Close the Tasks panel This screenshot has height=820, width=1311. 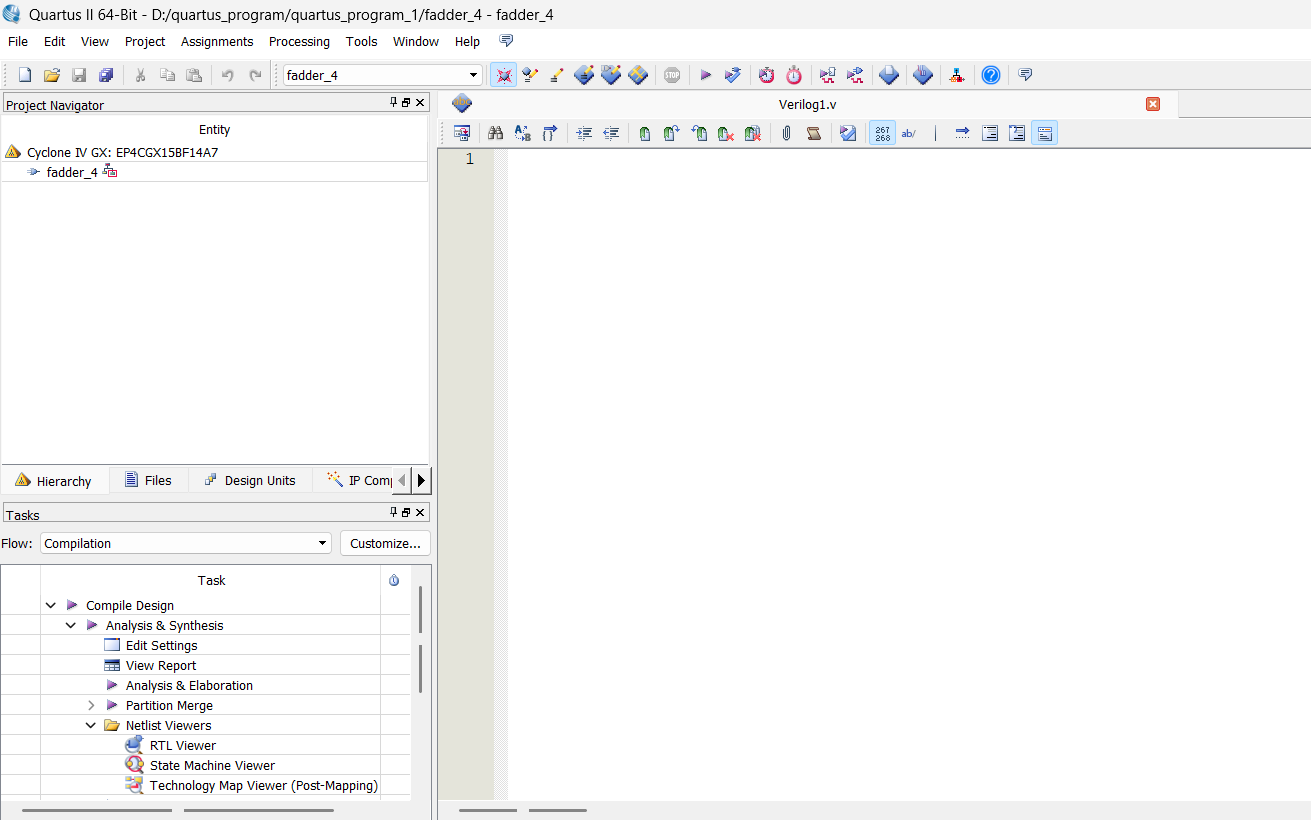coord(420,513)
